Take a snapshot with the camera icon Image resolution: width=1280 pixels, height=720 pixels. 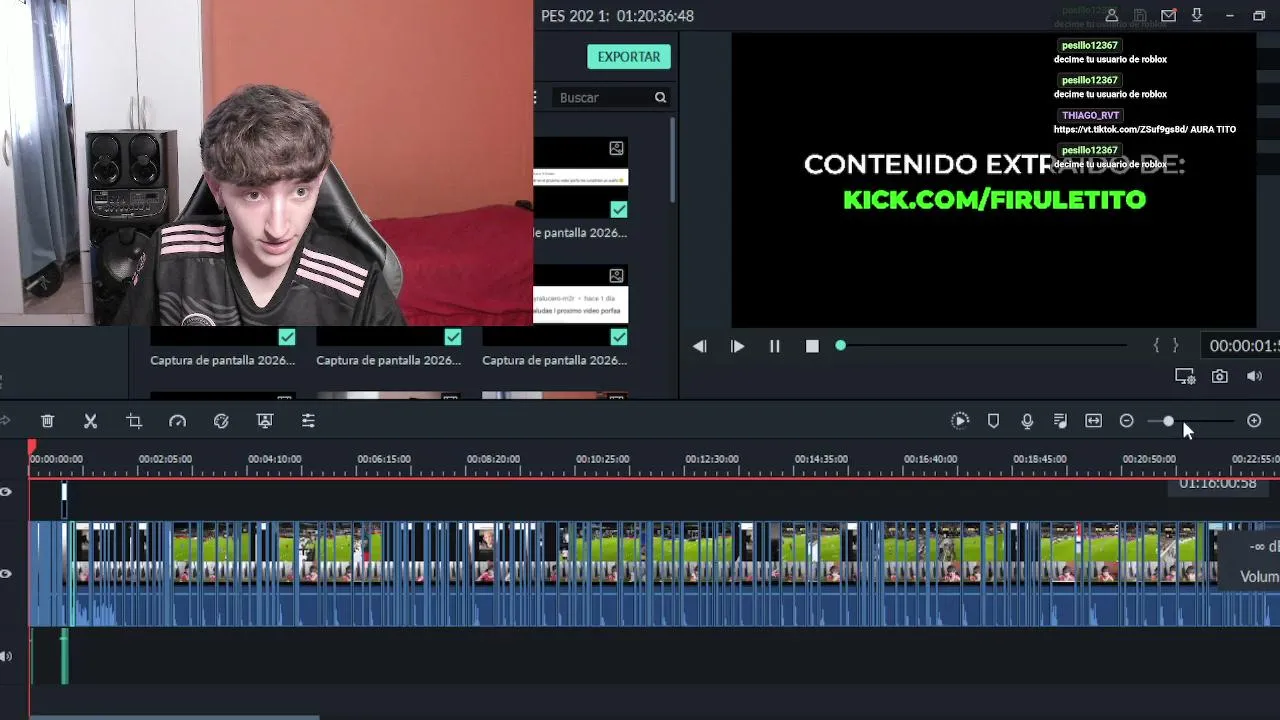click(1220, 376)
